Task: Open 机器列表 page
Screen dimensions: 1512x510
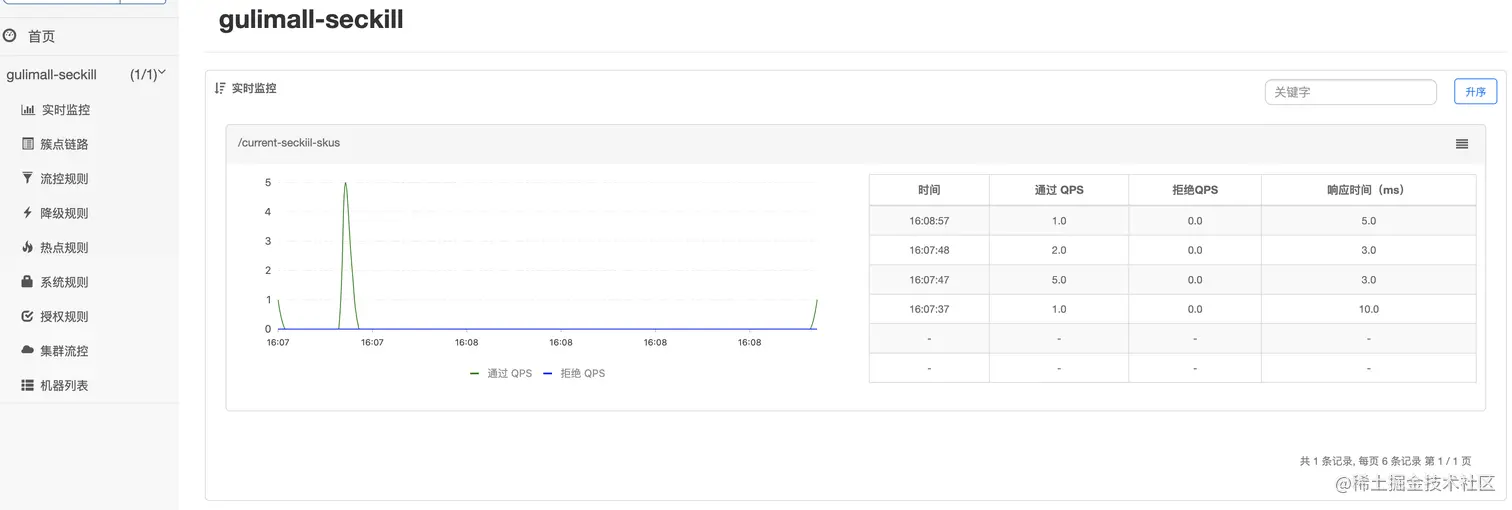Action: click(x=64, y=386)
